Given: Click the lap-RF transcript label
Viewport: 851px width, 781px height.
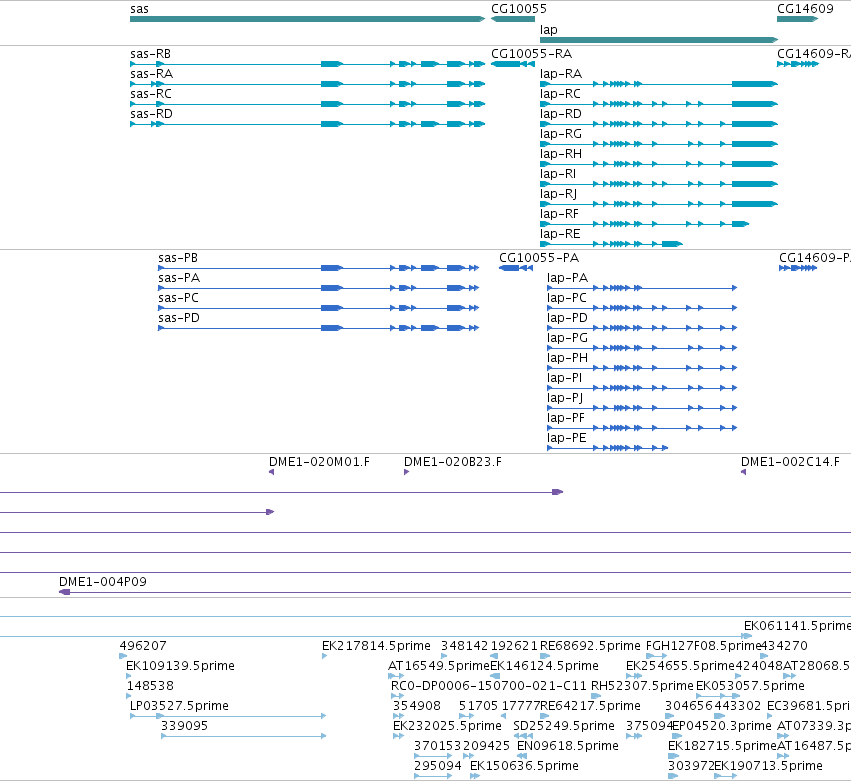Looking at the screenshot, I should click(x=560, y=214).
